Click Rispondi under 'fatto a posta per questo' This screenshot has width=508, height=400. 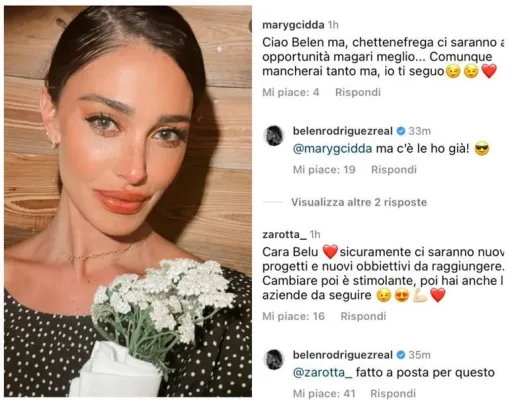(x=393, y=394)
